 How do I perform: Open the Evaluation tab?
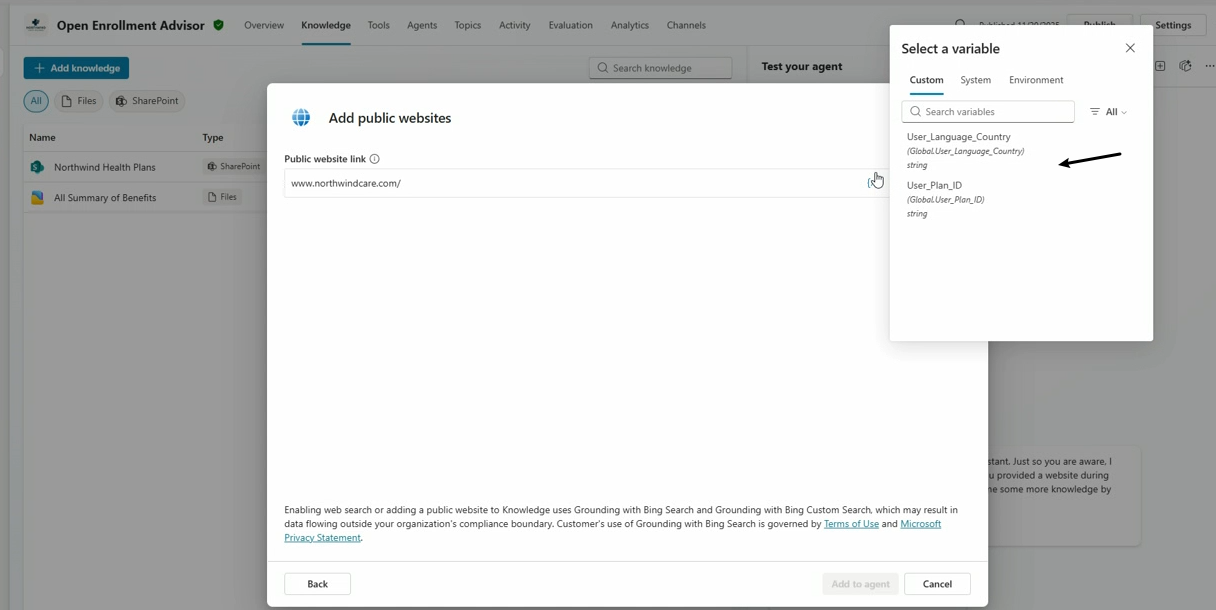click(571, 25)
